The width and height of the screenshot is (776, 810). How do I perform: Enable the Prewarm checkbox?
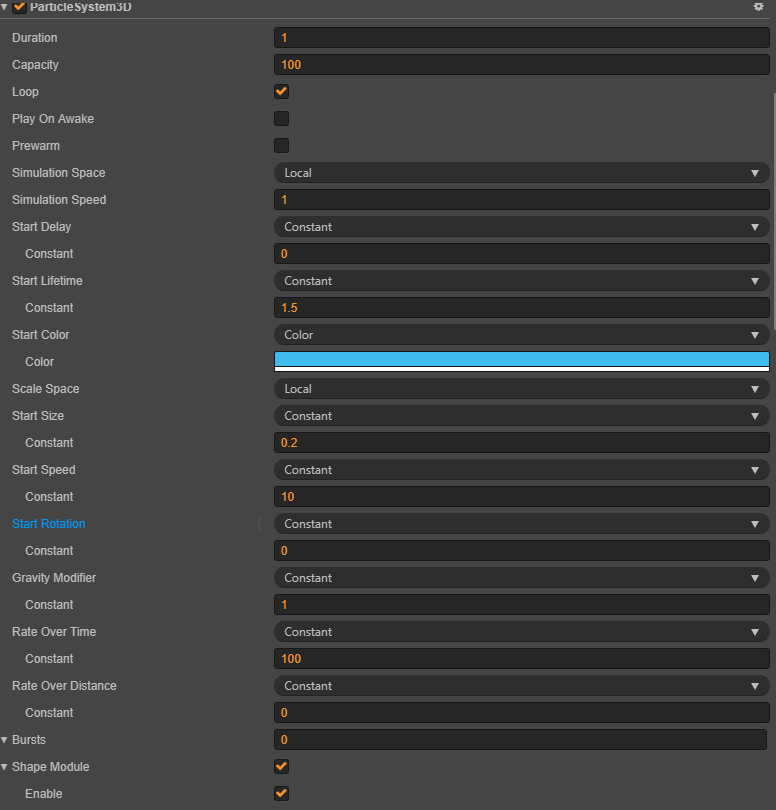[282, 146]
